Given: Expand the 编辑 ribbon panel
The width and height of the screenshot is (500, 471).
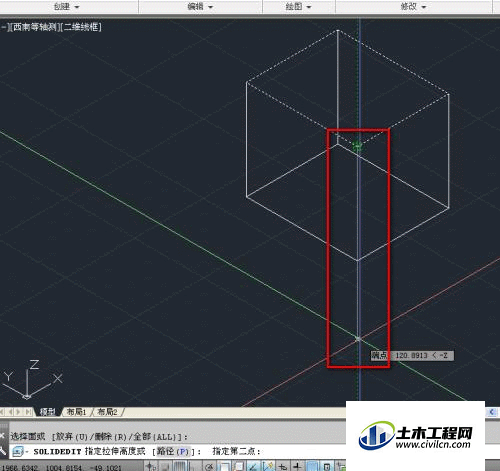Looking at the screenshot, I should click(200, 6).
